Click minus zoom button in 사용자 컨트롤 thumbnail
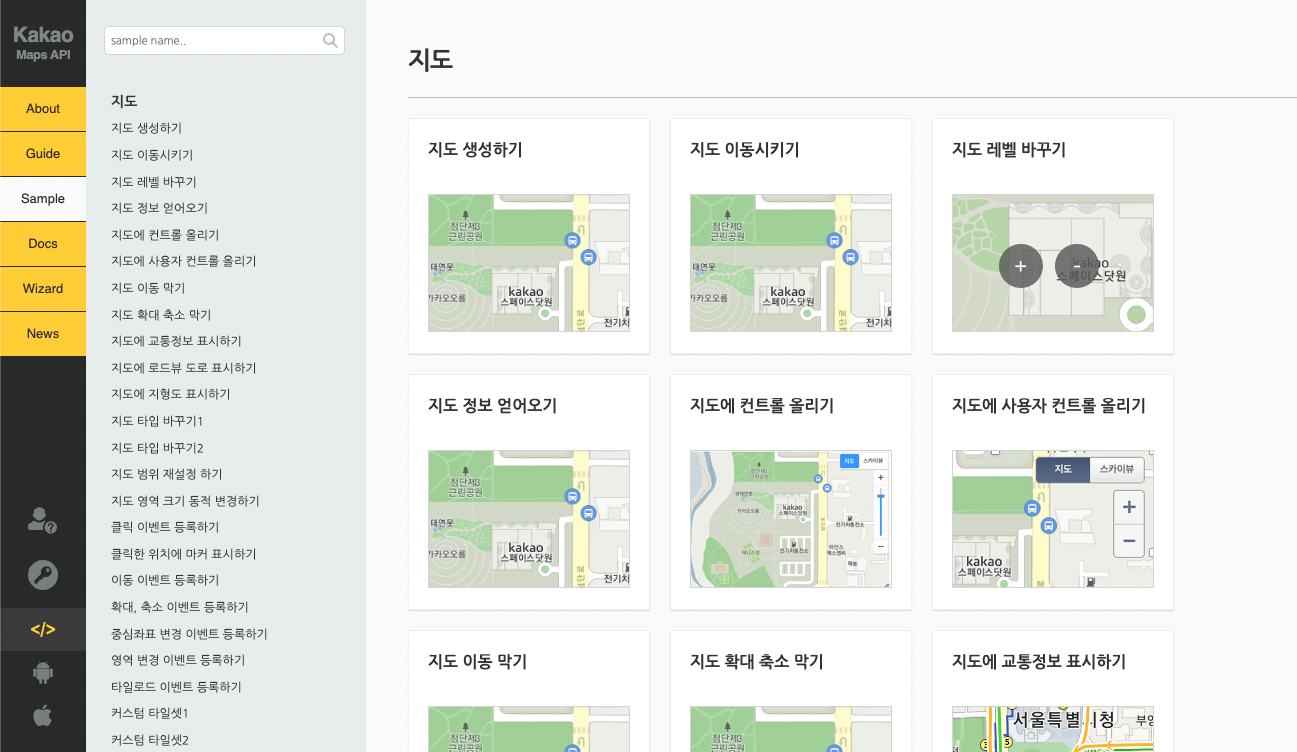 (1129, 541)
